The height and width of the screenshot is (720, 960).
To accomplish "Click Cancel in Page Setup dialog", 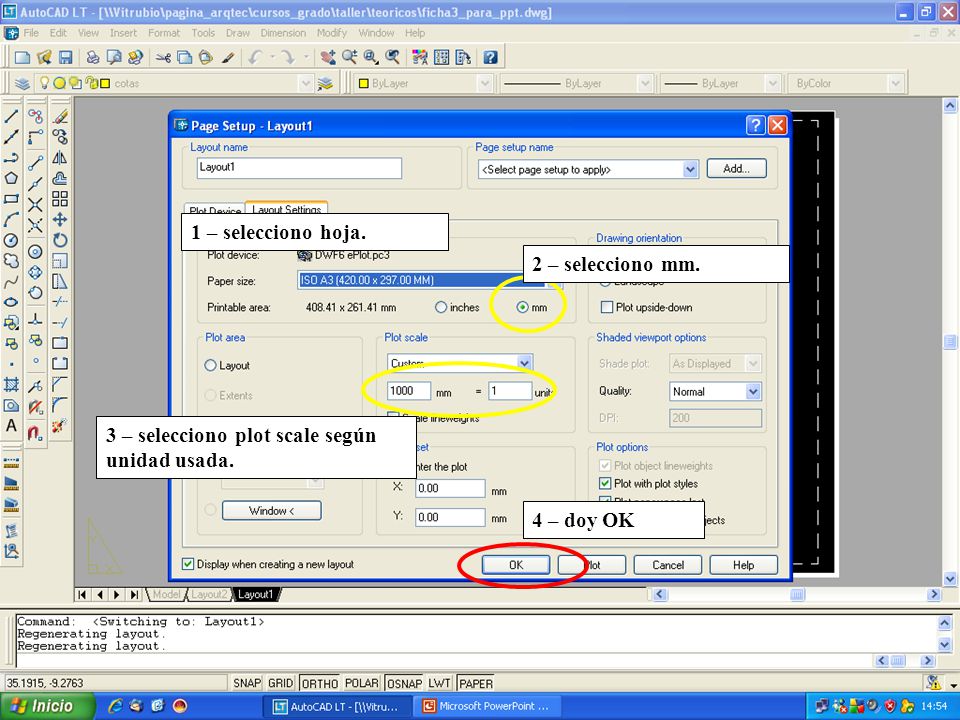I will tap(668, 565).
